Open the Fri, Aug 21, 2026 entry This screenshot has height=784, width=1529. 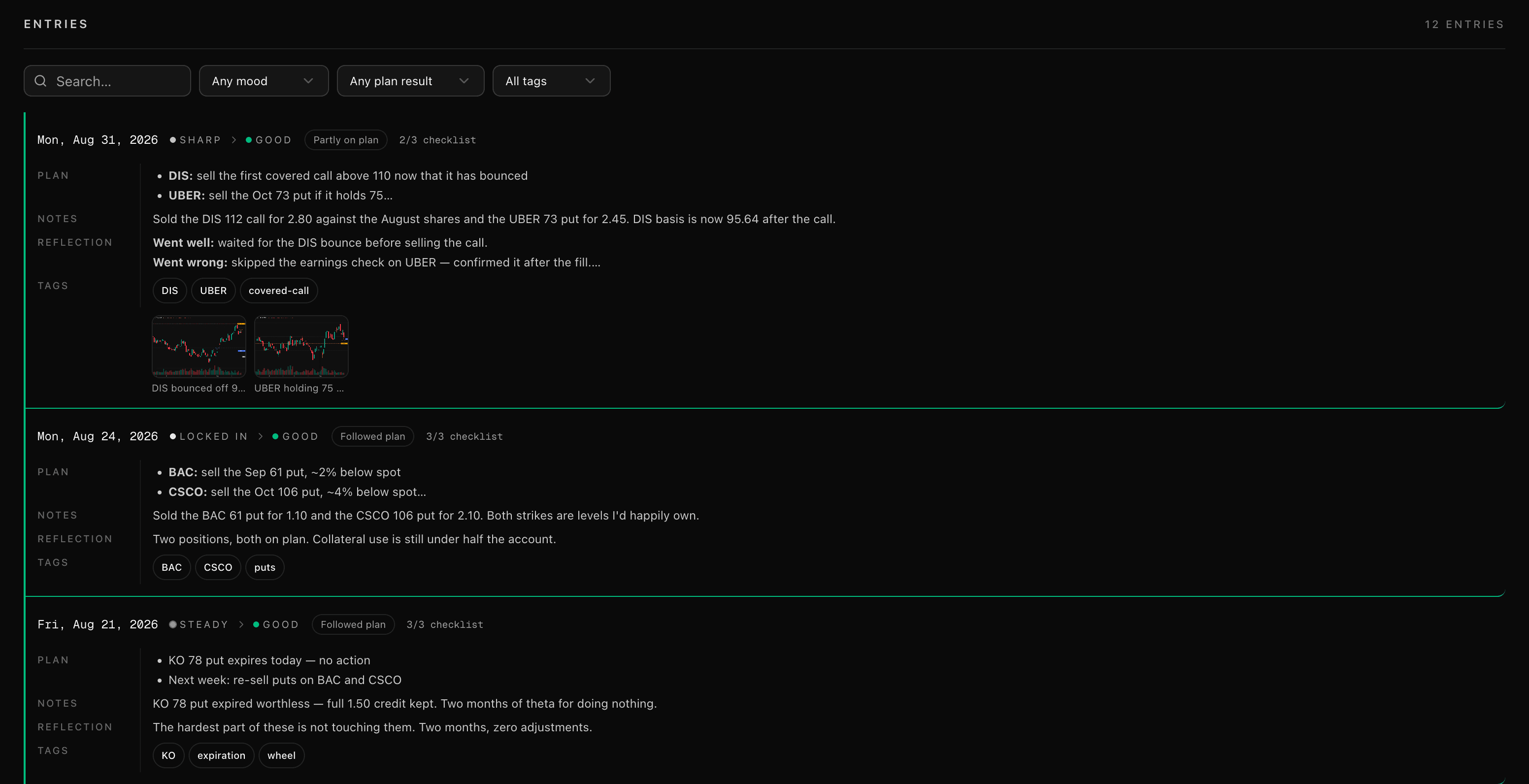coord(98,624)
